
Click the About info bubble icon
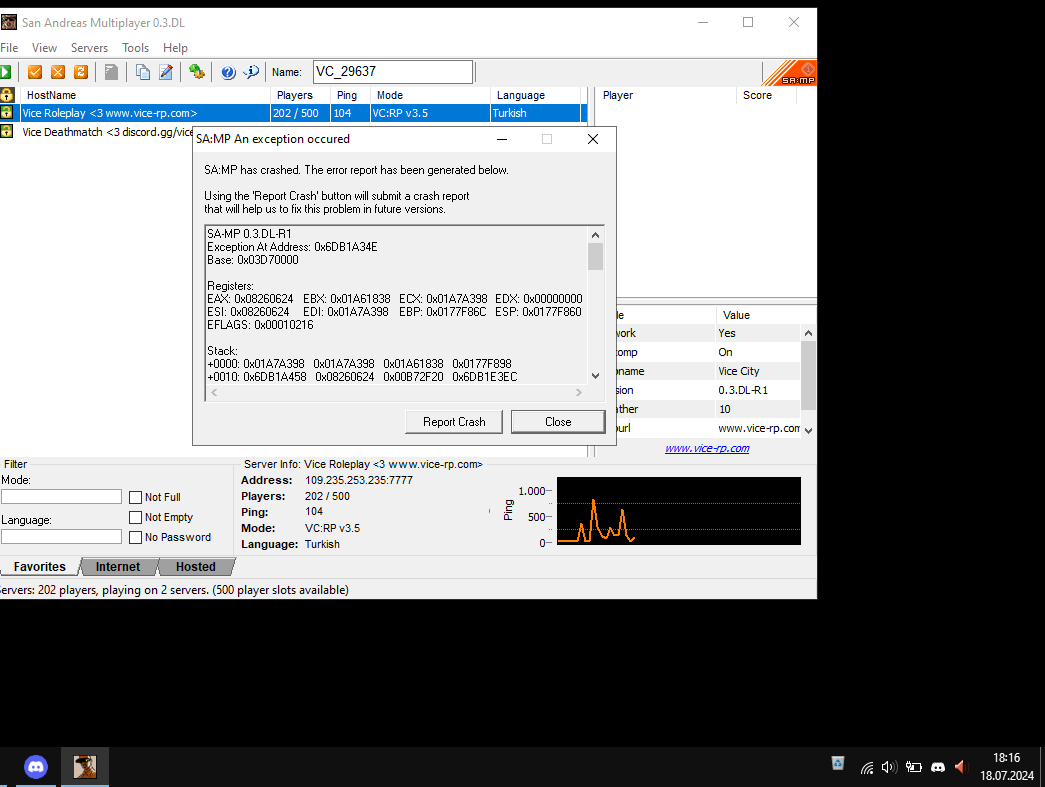click(251, 72)
